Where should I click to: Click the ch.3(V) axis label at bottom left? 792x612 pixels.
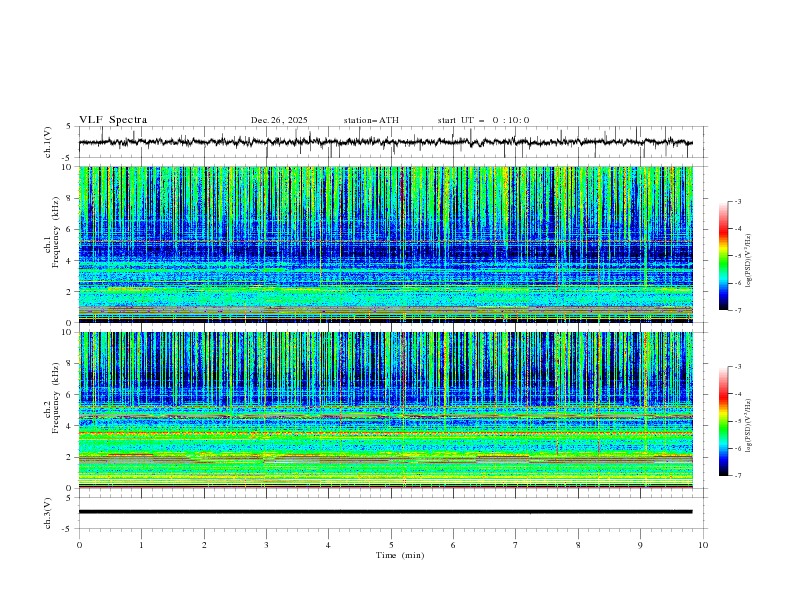pos(48,511)
